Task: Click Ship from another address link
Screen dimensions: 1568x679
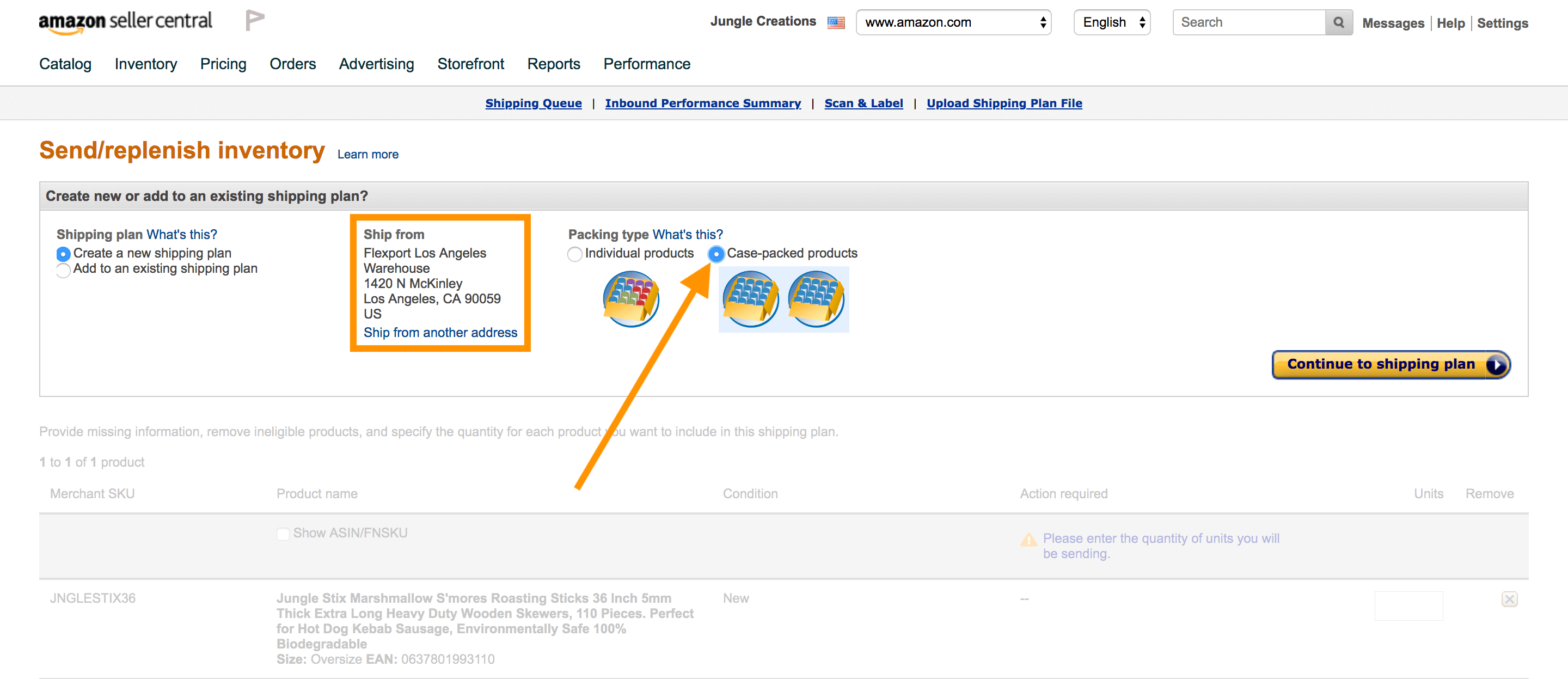Action: pos(440,333)
